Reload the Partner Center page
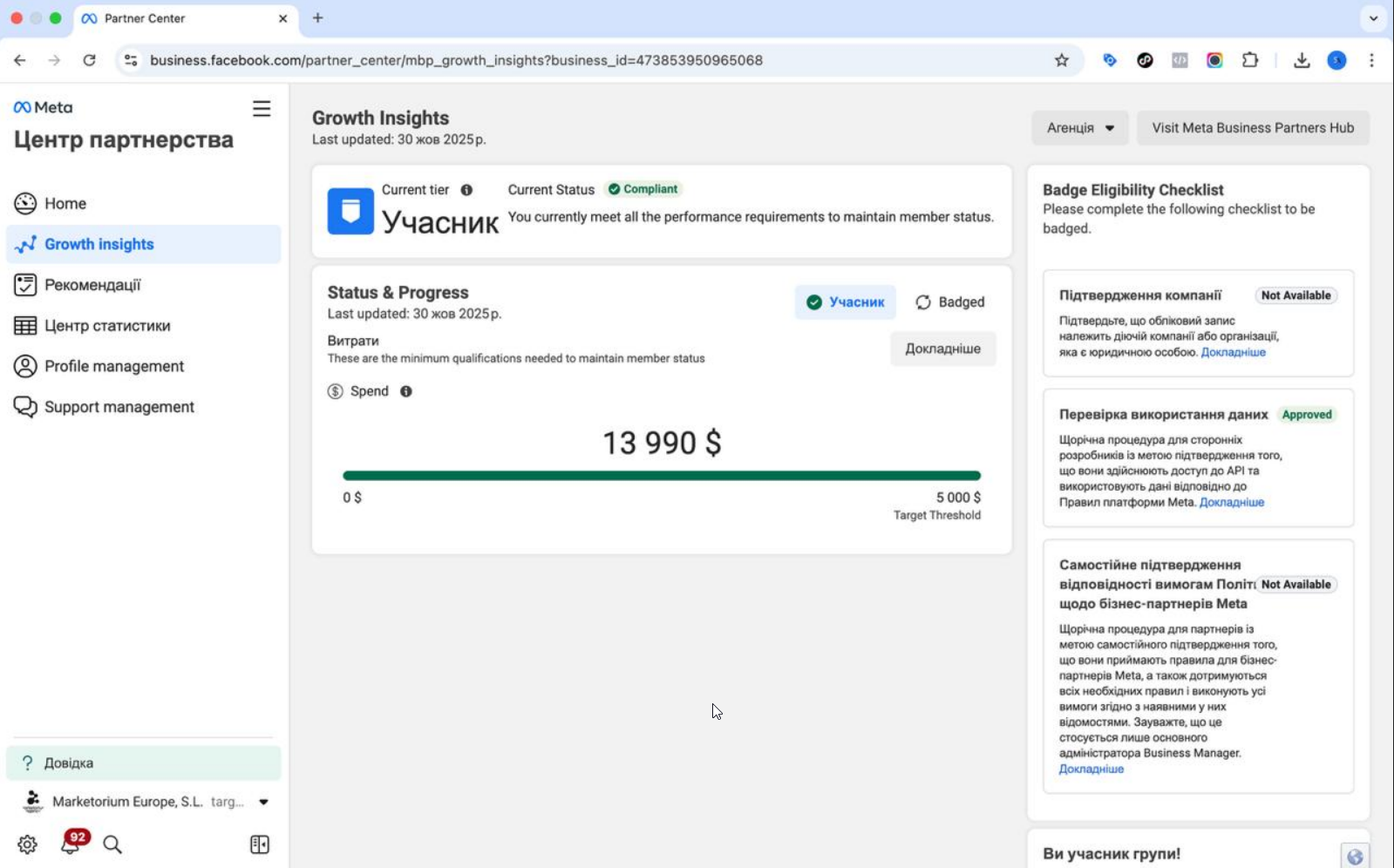The image size is (1394, 868). point(89,60)
